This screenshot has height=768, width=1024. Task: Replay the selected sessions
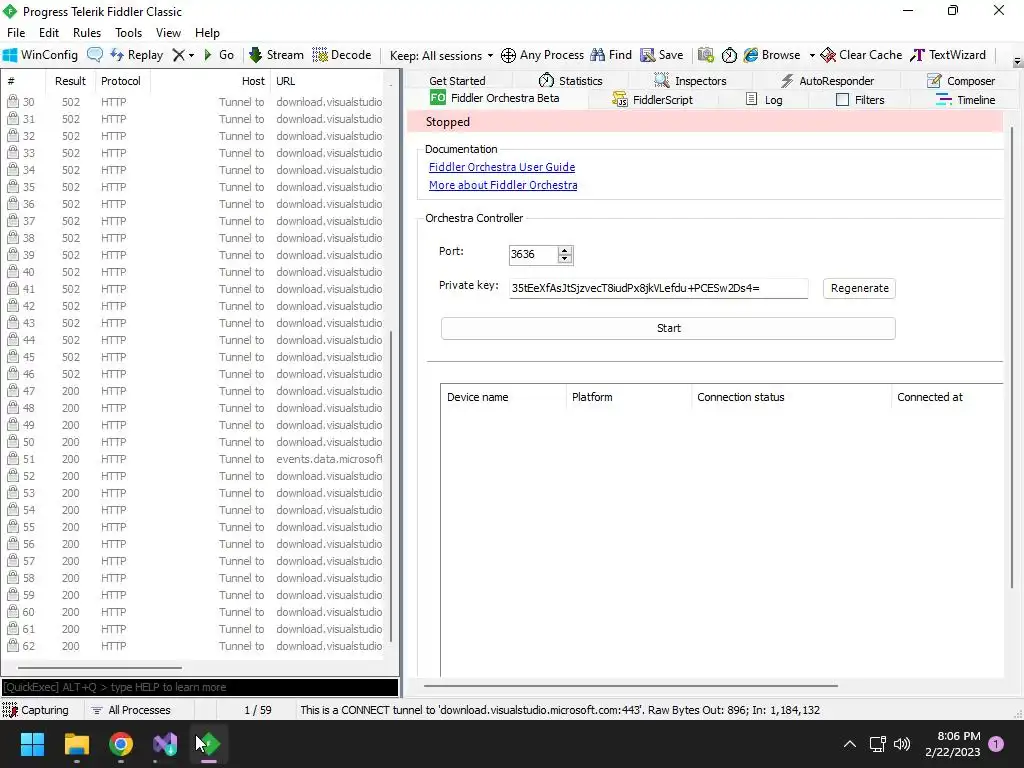pos(137,55)
